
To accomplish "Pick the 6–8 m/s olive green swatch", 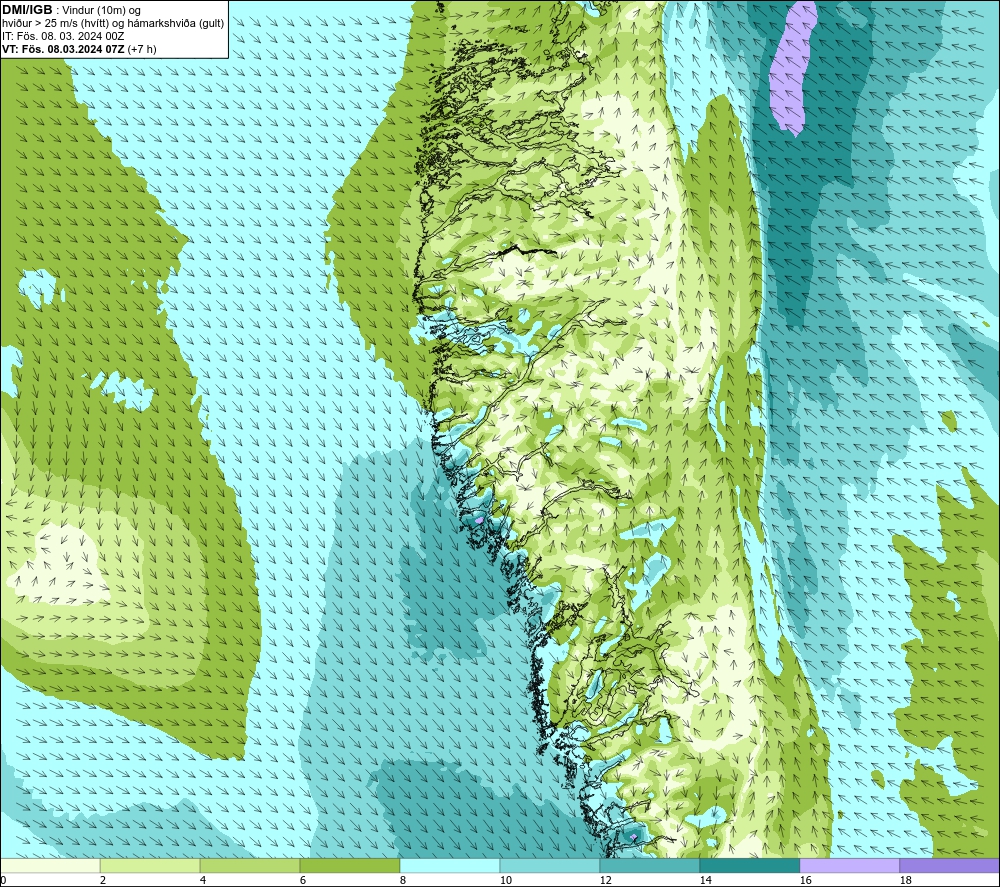I will click(349, 865).
